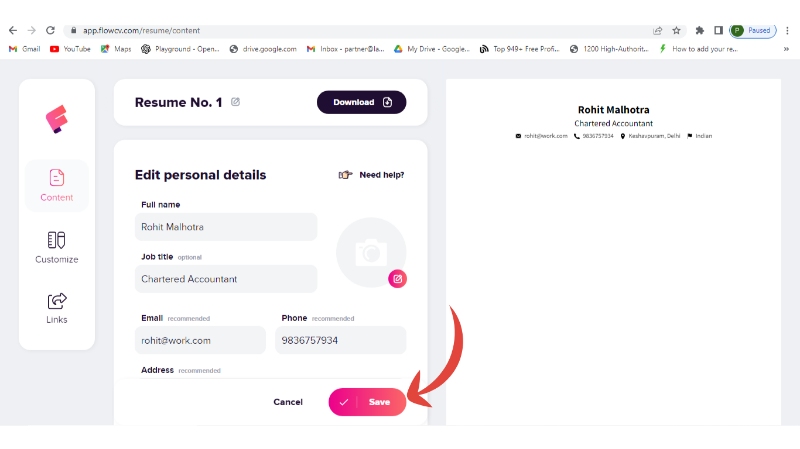
Task: Open the Content section in sidebar
Action: (x=57, y=185)
